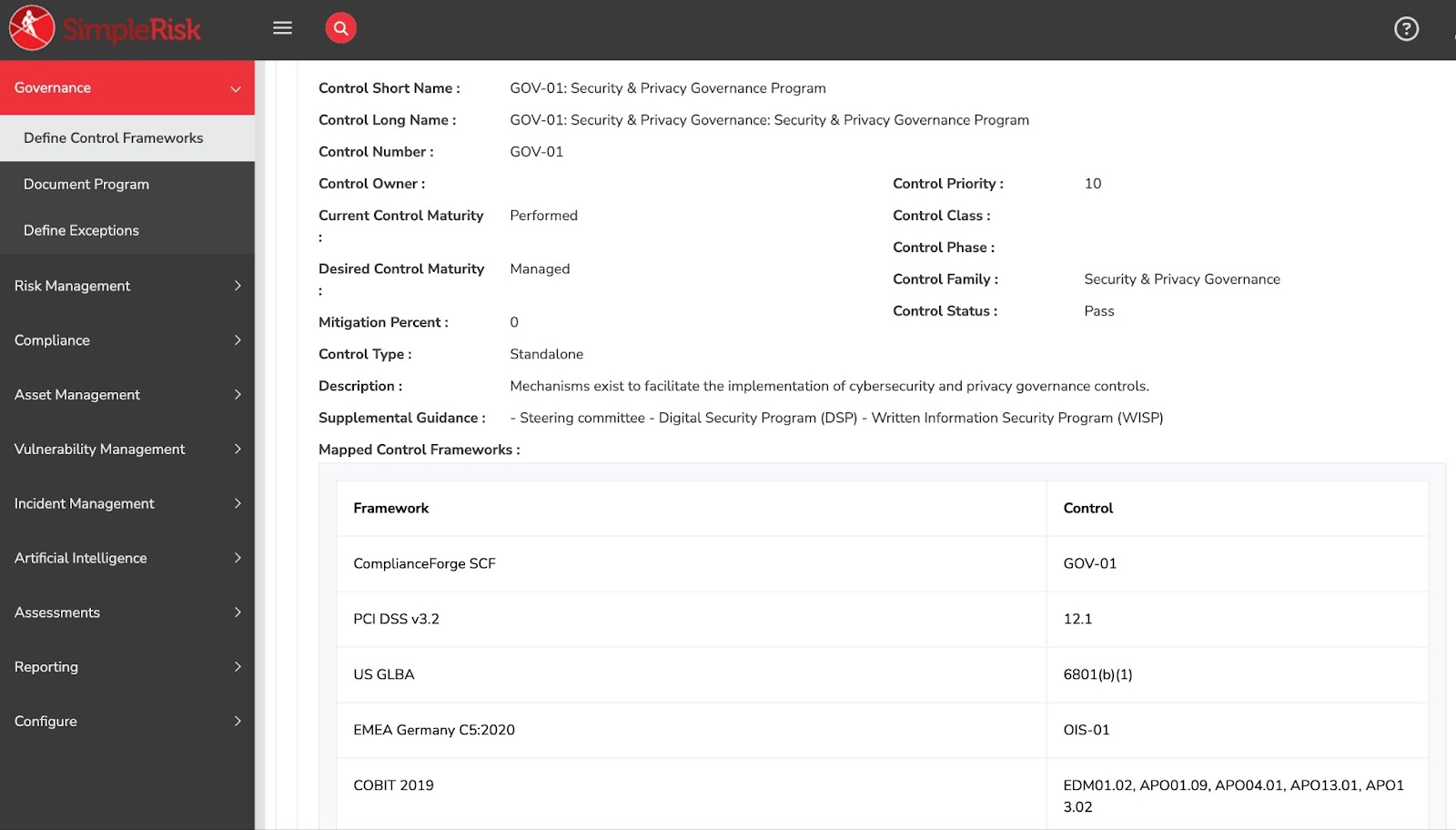Expand the Asset Management section
The height and width of the screenshot is (830, 1456).
127,394
